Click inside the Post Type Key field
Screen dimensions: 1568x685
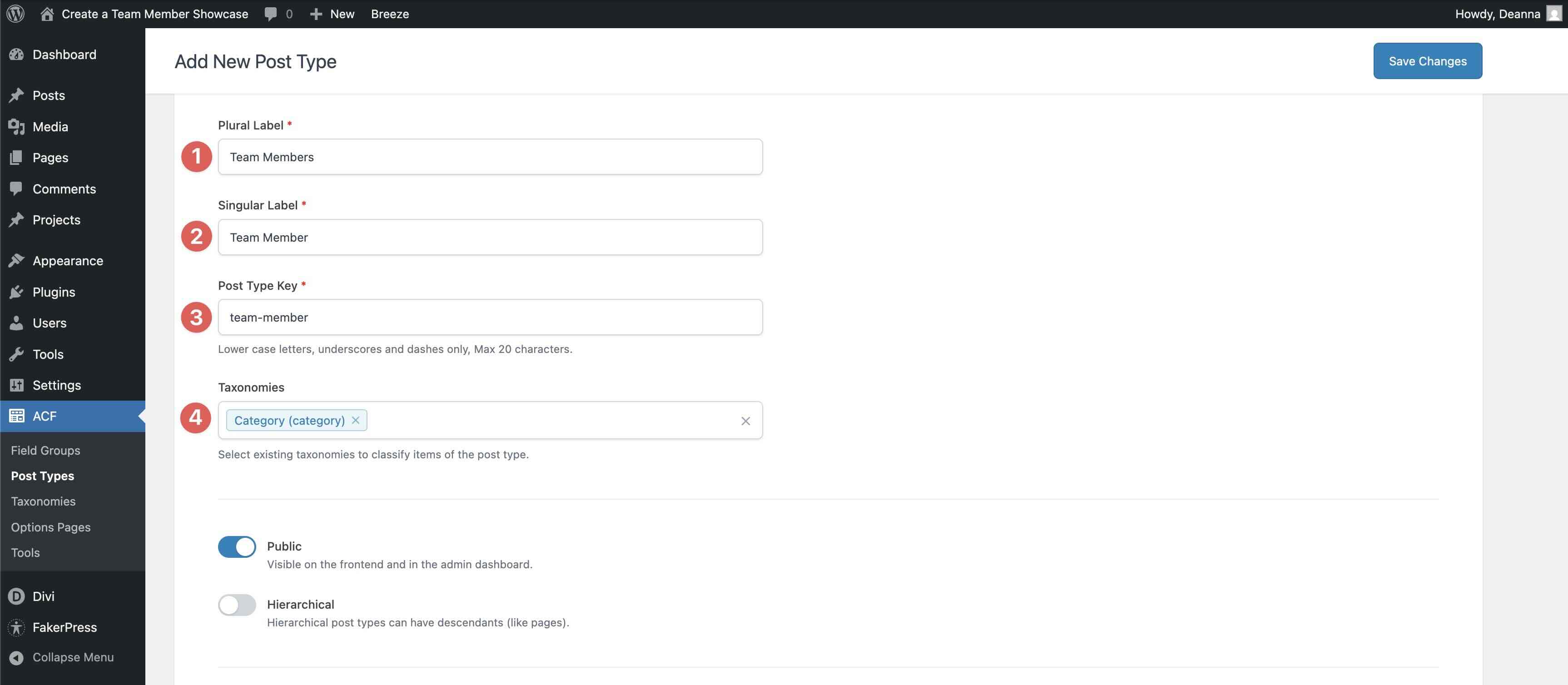pos(490,317)
